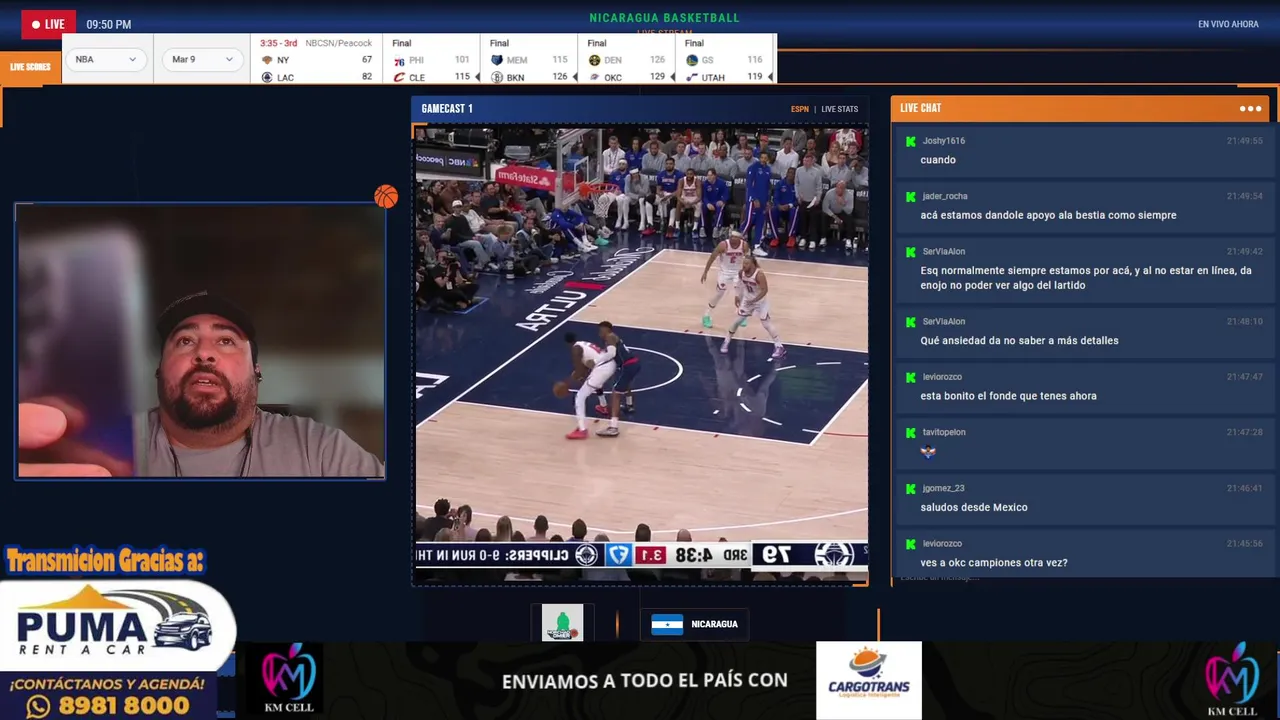The height and width of the screenshot is (720, 1280).
Task: Click username Joshy1616 in chat
Action: pos(943,141)
